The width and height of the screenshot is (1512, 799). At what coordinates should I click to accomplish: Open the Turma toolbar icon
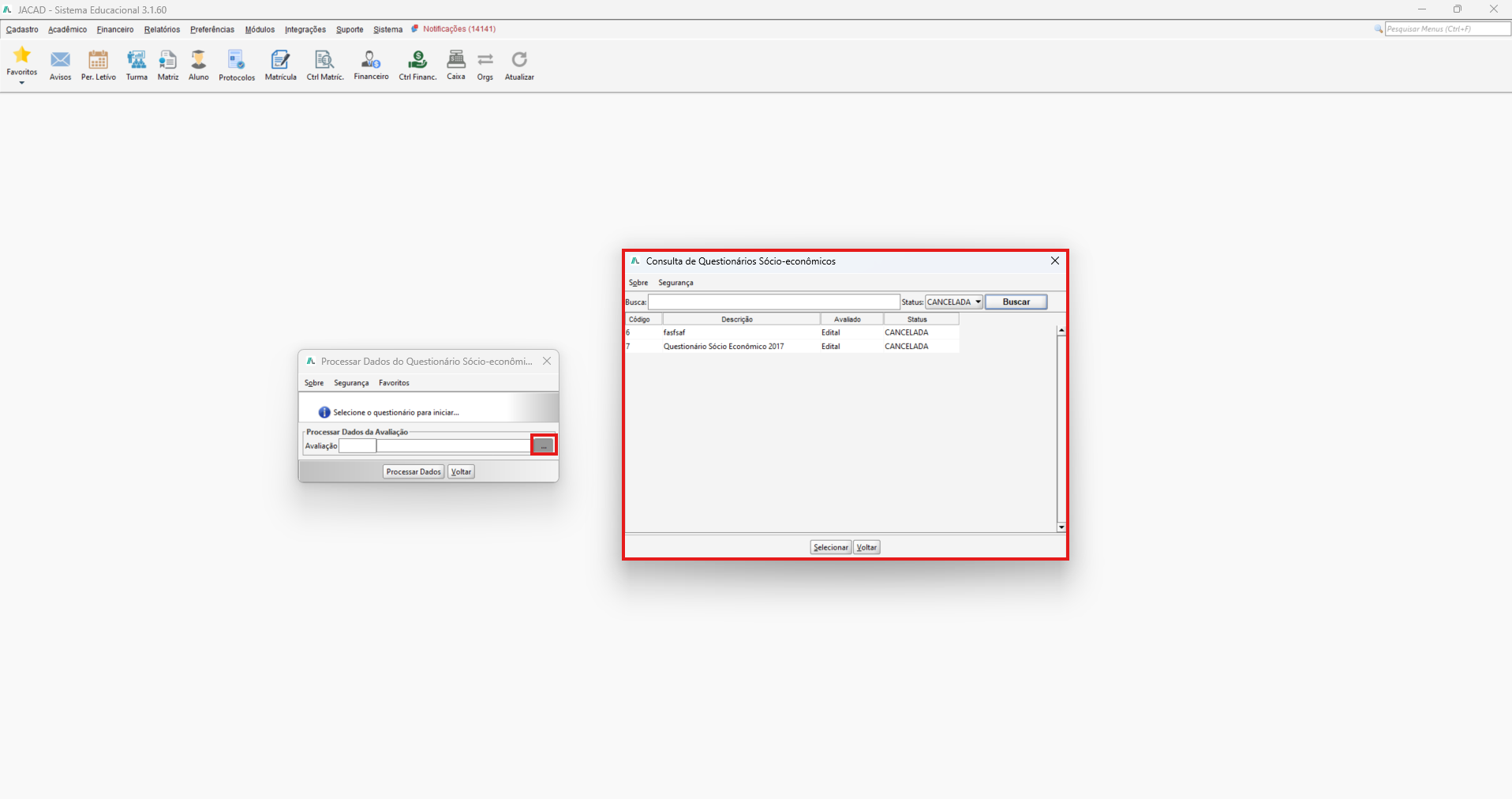pos(137,60)
